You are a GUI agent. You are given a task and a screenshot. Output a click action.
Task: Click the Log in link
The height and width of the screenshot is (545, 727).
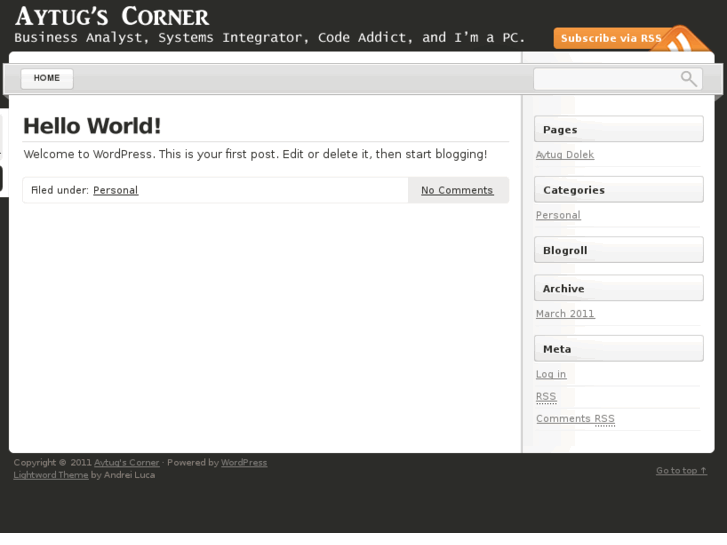(551, 374)
